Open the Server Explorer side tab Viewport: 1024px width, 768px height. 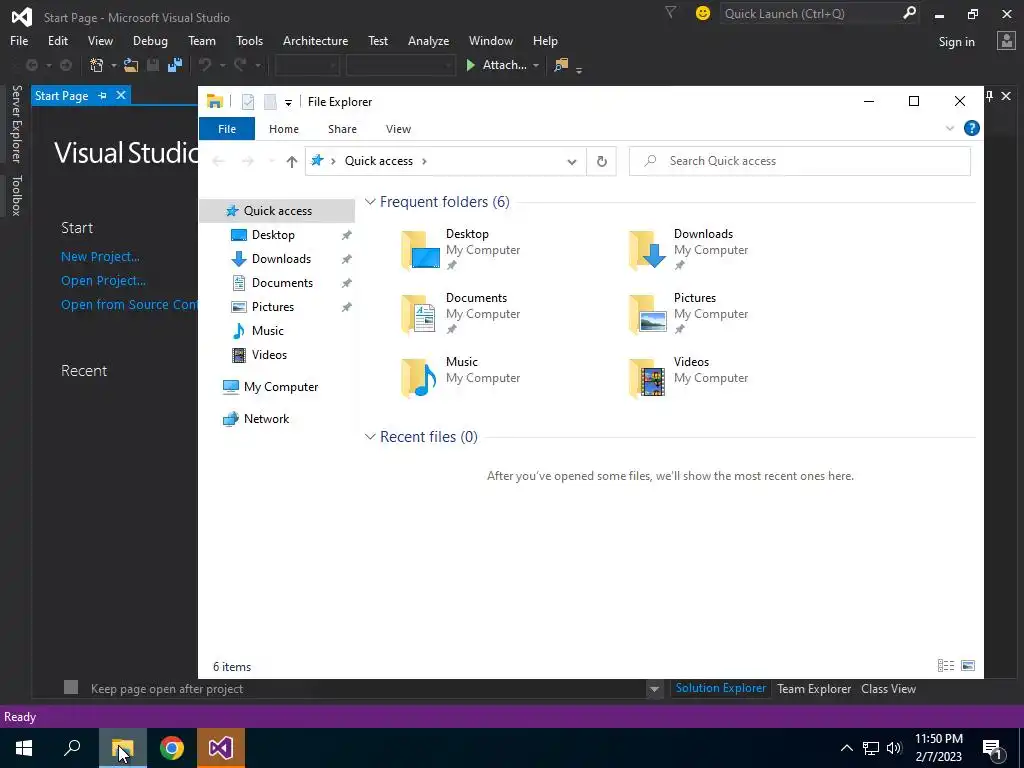pyautogui.click(x=17, y=123)
